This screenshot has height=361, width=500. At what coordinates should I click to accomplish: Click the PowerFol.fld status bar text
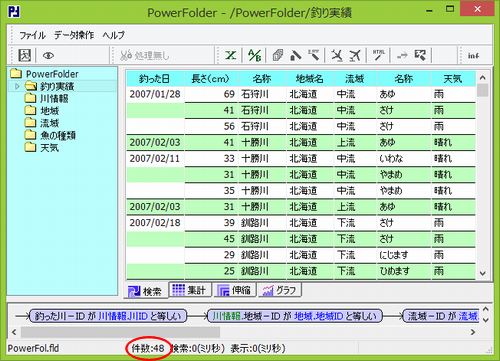[x=33, y=348]
